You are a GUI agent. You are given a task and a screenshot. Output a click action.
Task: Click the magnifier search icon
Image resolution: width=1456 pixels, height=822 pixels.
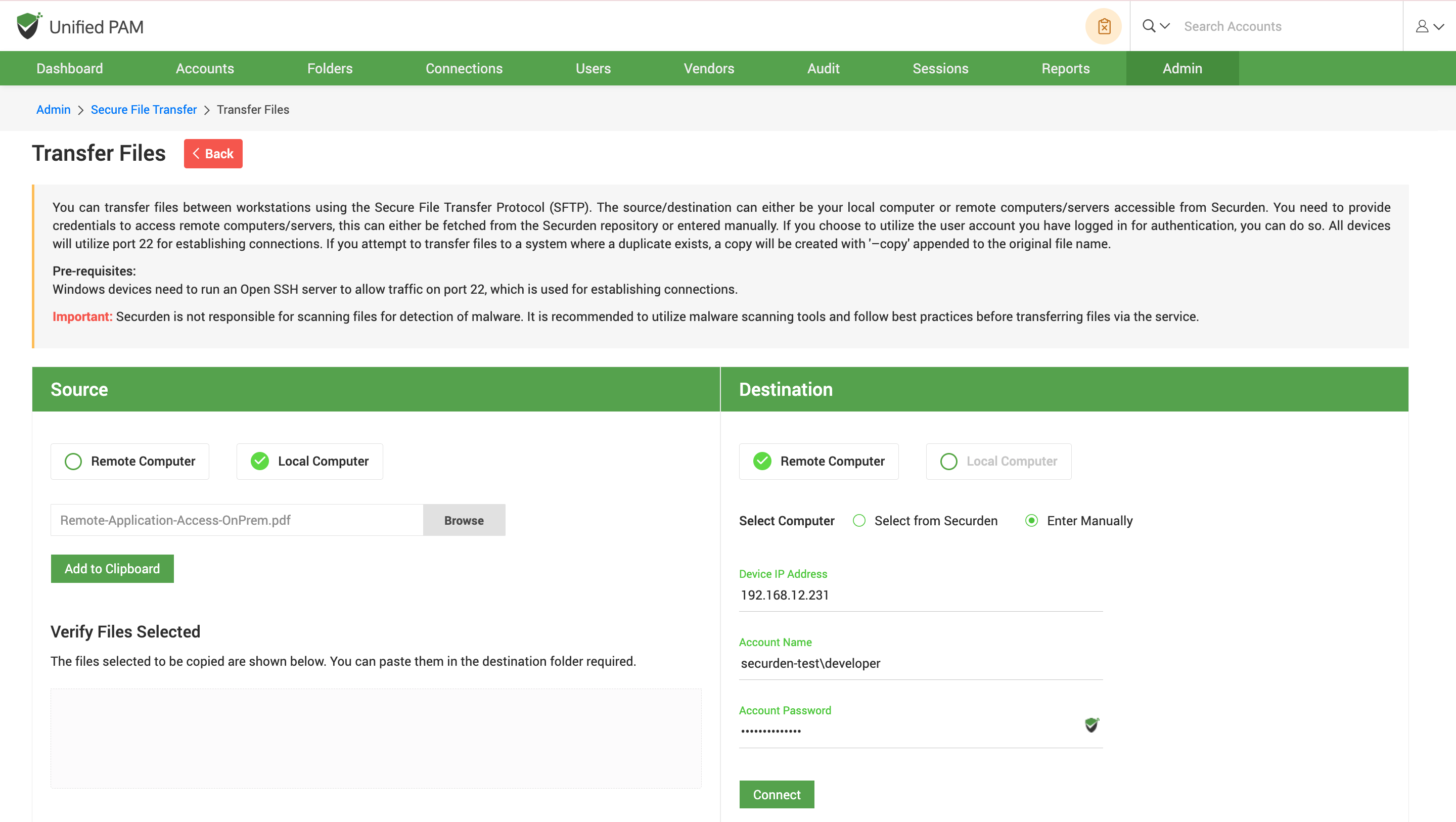[1149, 26]
